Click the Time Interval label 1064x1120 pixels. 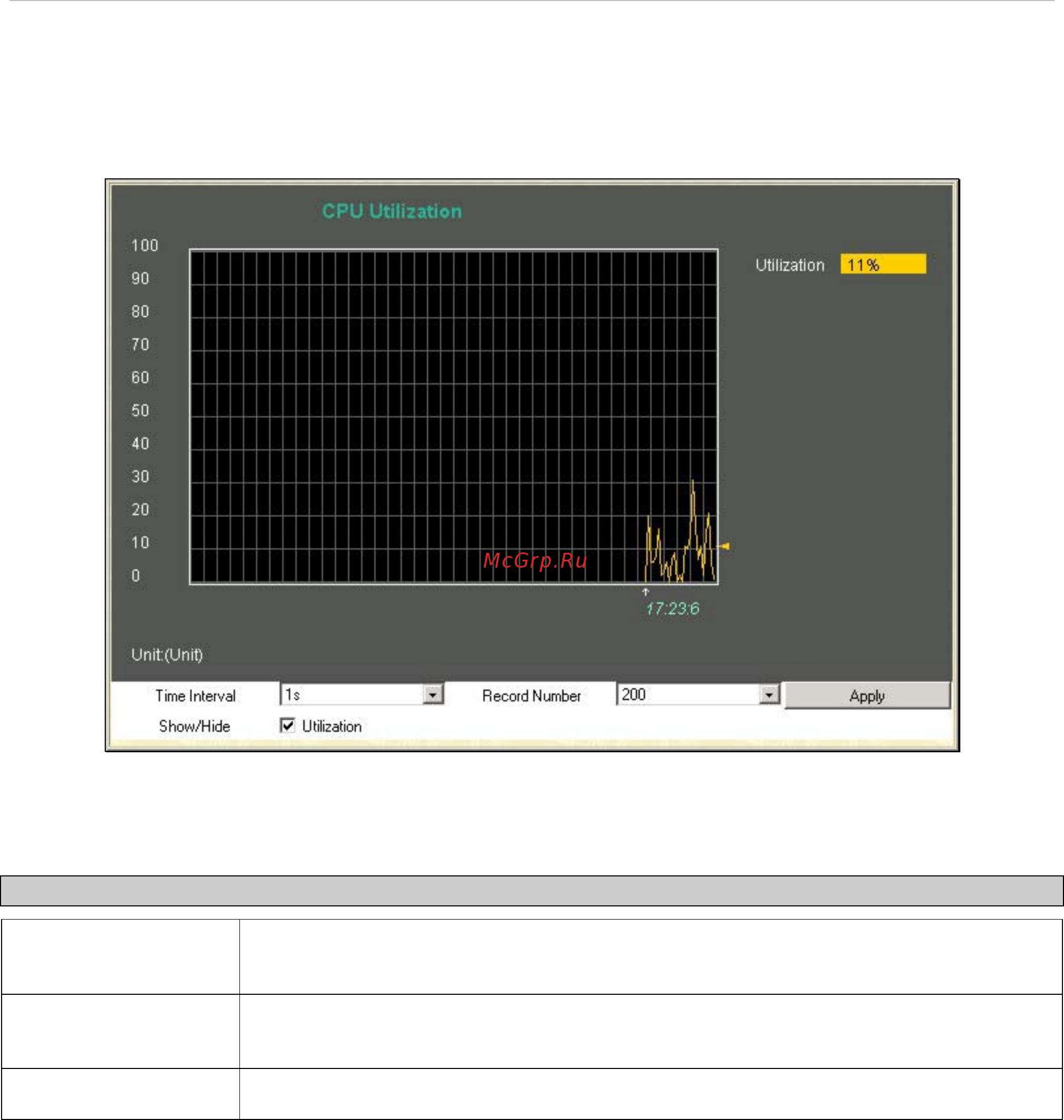tap(195, 696)
